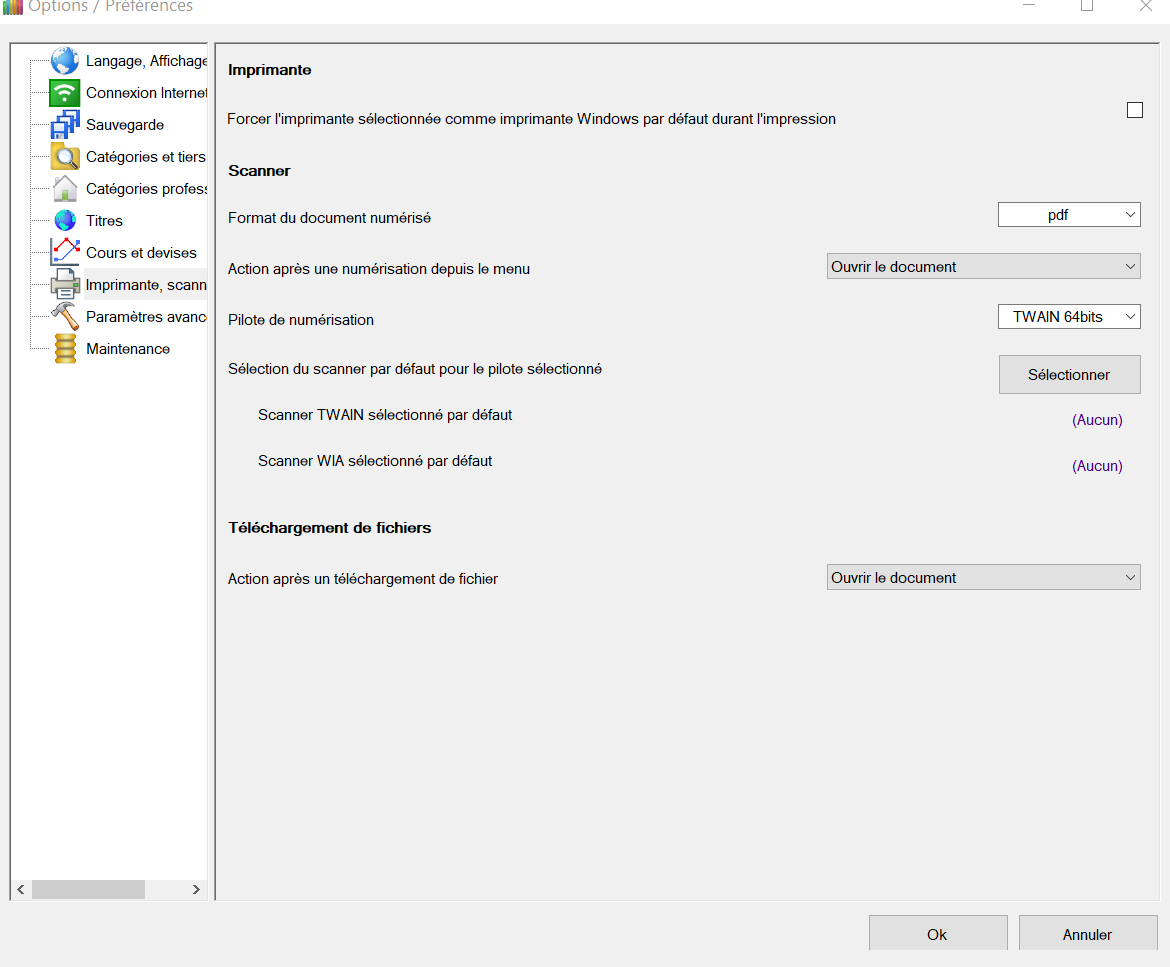Open the Maintenance section label
1170x967 pixels.
(128, 349)
